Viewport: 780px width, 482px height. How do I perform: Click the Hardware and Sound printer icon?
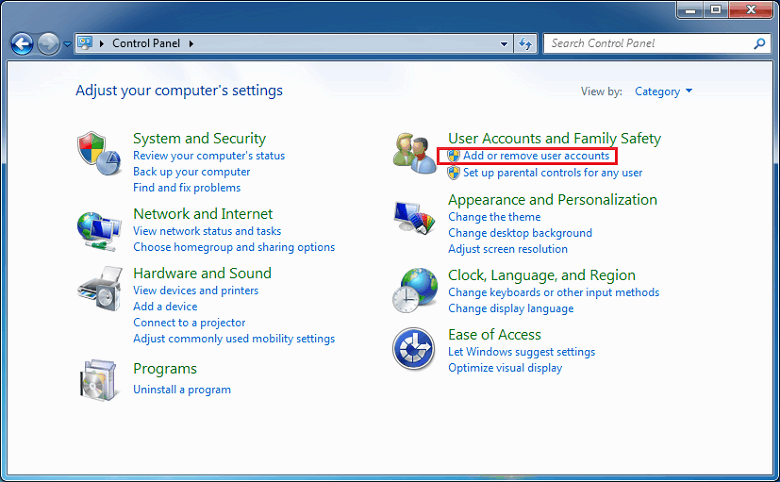99,290
